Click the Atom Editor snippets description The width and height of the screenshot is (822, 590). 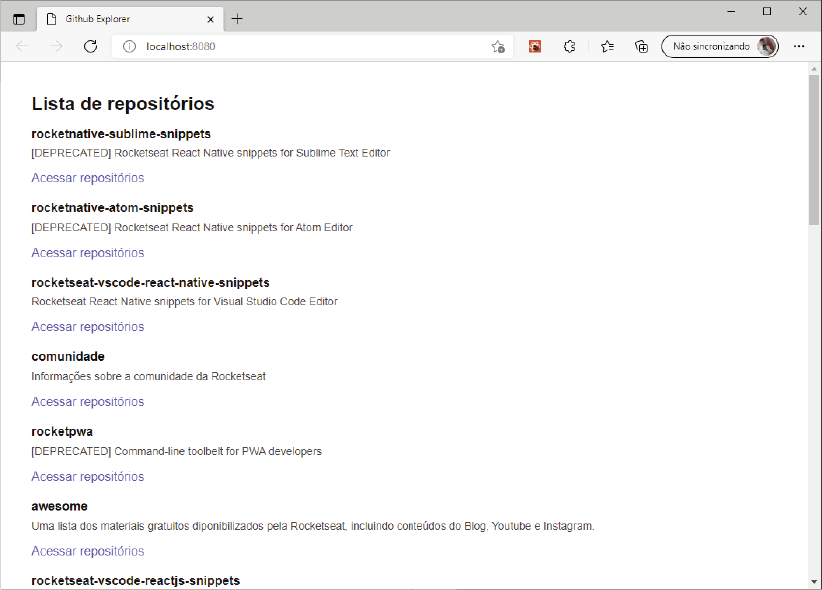click(192, 228)
